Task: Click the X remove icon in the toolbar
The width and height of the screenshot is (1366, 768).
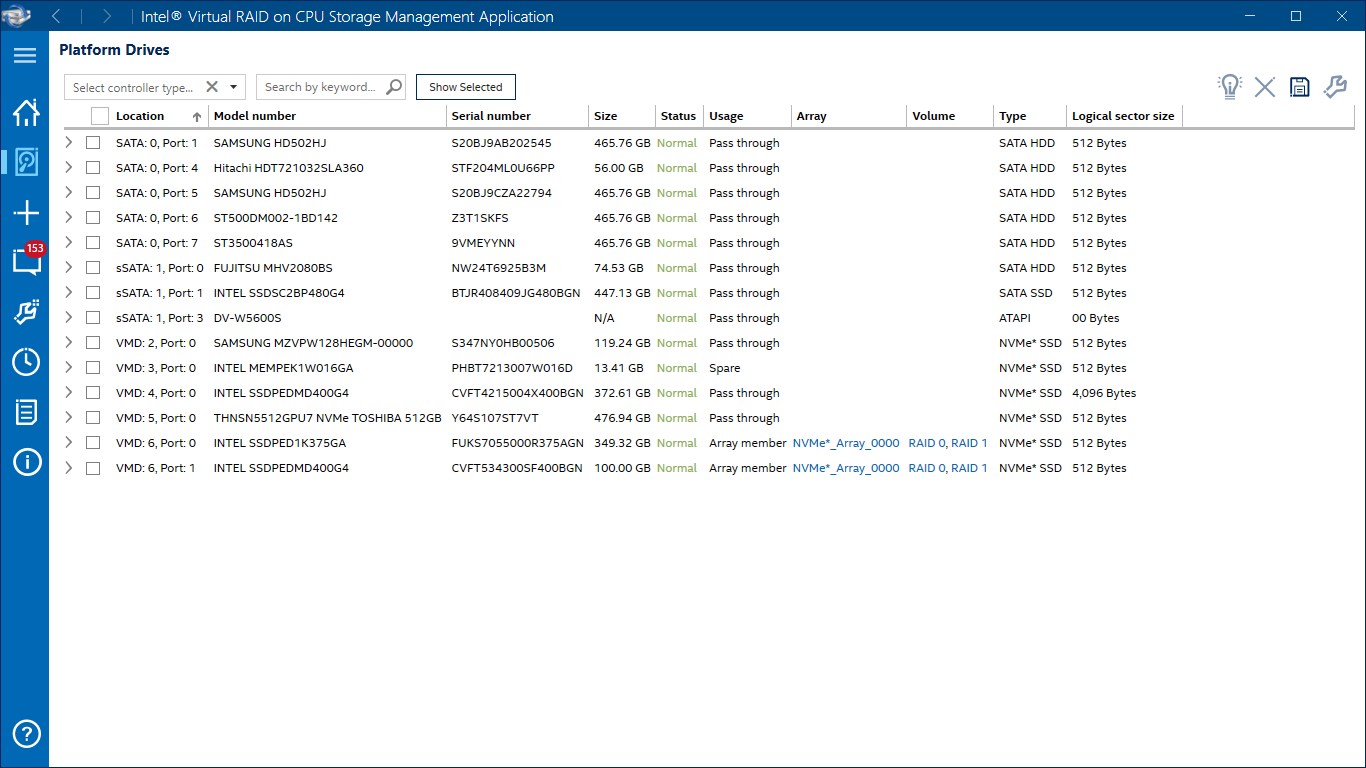Action: point(1265,87)
